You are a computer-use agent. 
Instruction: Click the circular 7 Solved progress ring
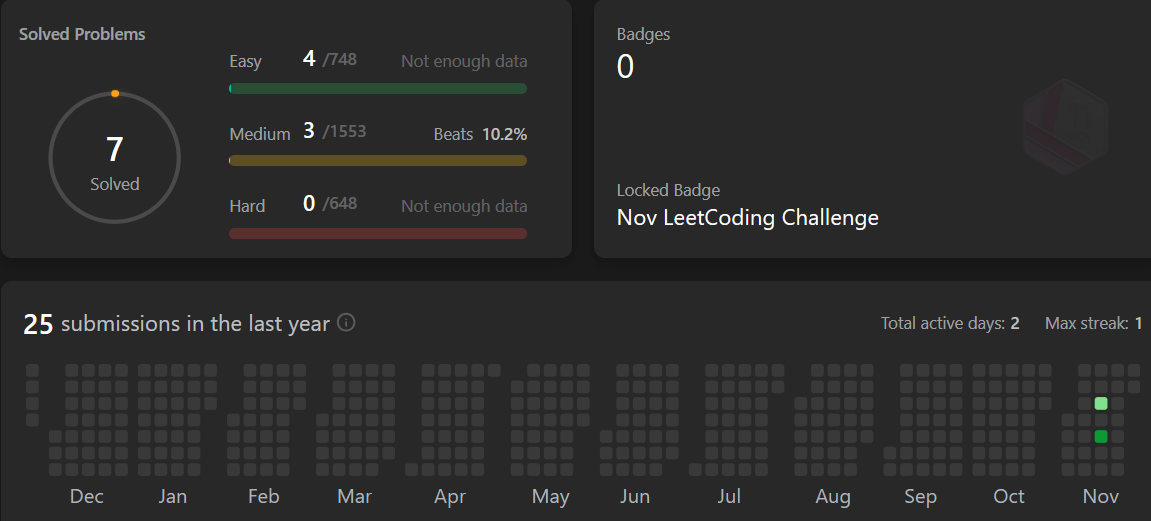coord(114,158)
